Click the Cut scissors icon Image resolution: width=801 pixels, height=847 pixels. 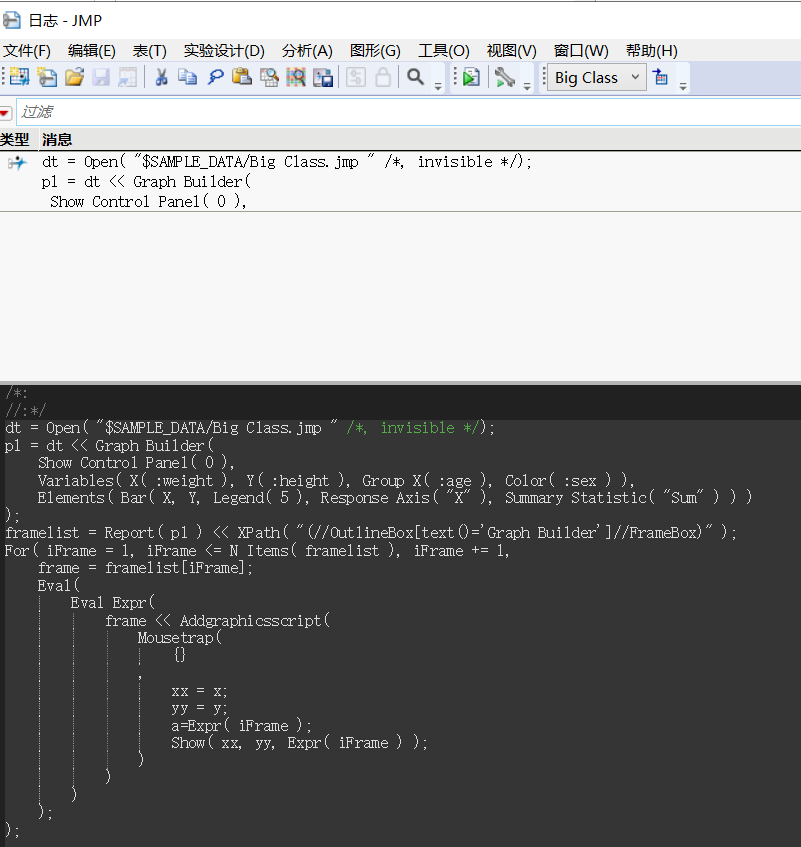click(x=161, y=77)
